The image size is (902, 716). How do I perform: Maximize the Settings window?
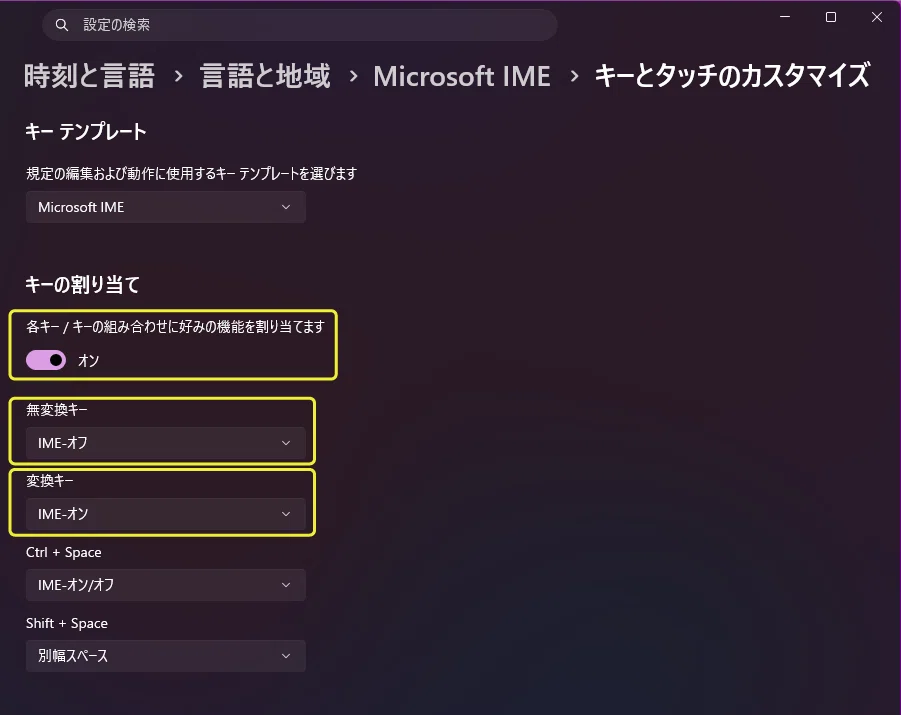pos(831,17)
